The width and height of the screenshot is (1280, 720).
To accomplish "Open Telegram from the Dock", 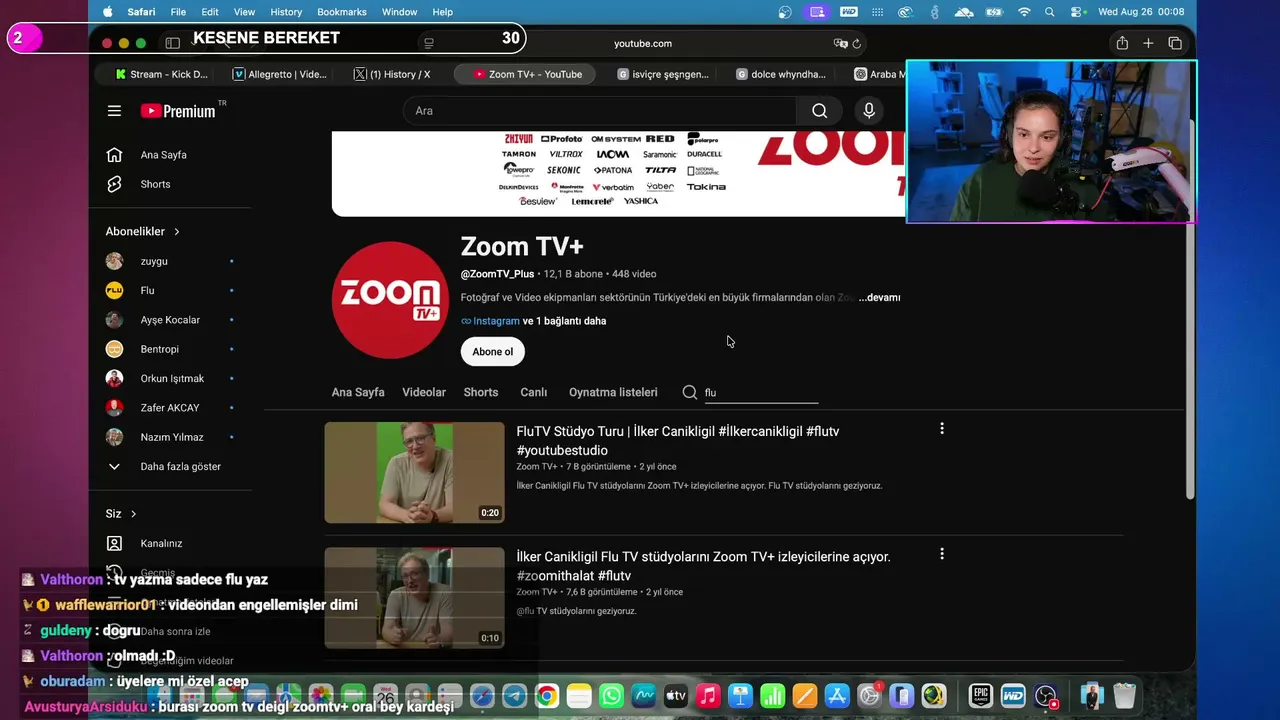I will click(x=514, y=696).
